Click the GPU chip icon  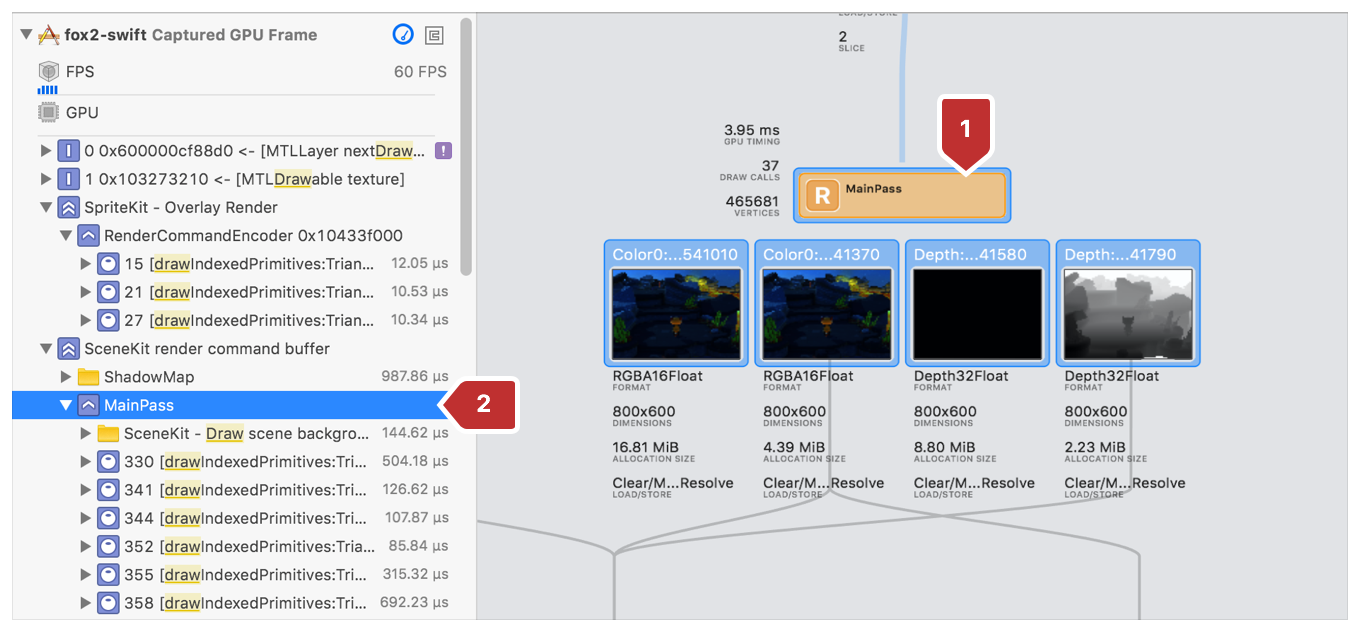click(48, 112)
